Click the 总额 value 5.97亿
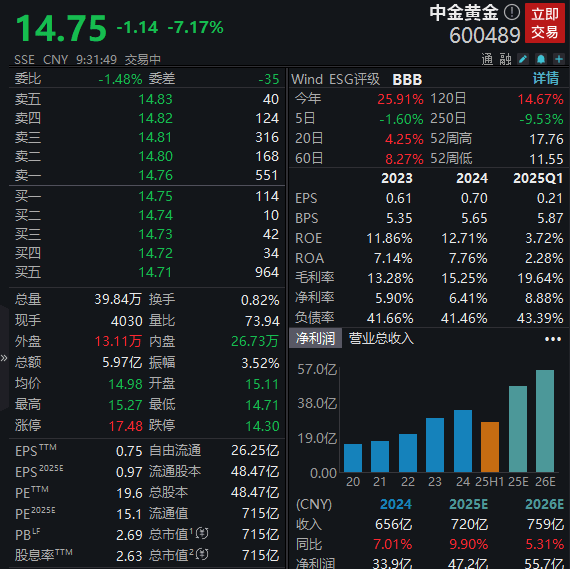 pyautogui.click(x=122, y=362)
